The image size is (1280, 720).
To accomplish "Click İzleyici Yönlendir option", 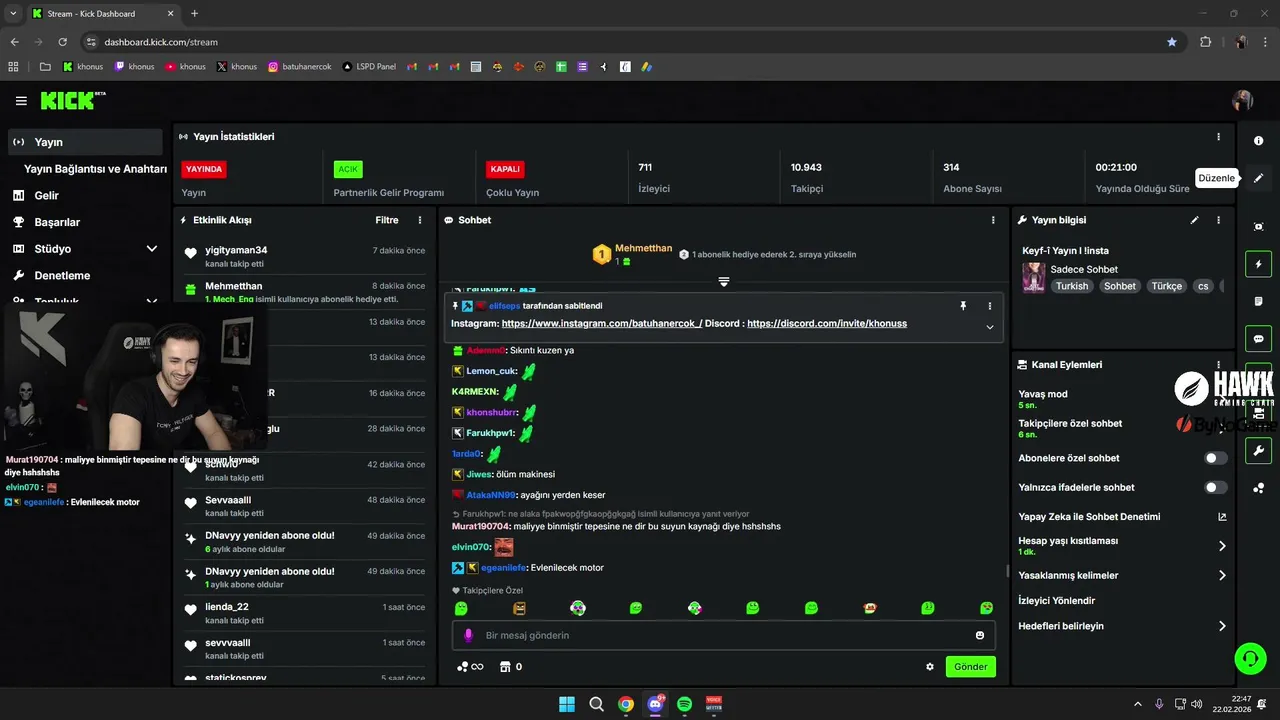I will click(x=1057, y=601).
